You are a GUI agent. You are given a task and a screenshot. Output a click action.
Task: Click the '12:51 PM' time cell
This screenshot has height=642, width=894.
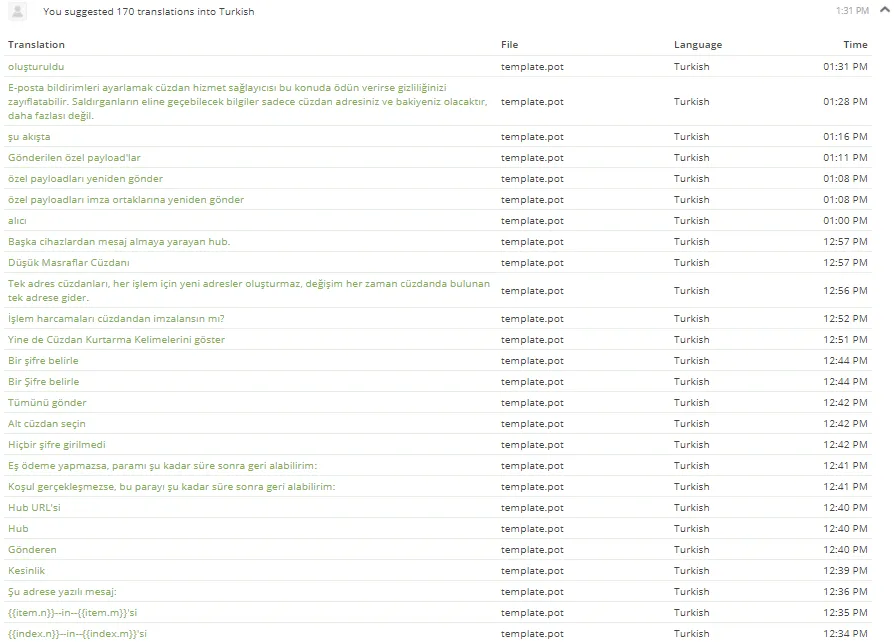tap(846, 340)
